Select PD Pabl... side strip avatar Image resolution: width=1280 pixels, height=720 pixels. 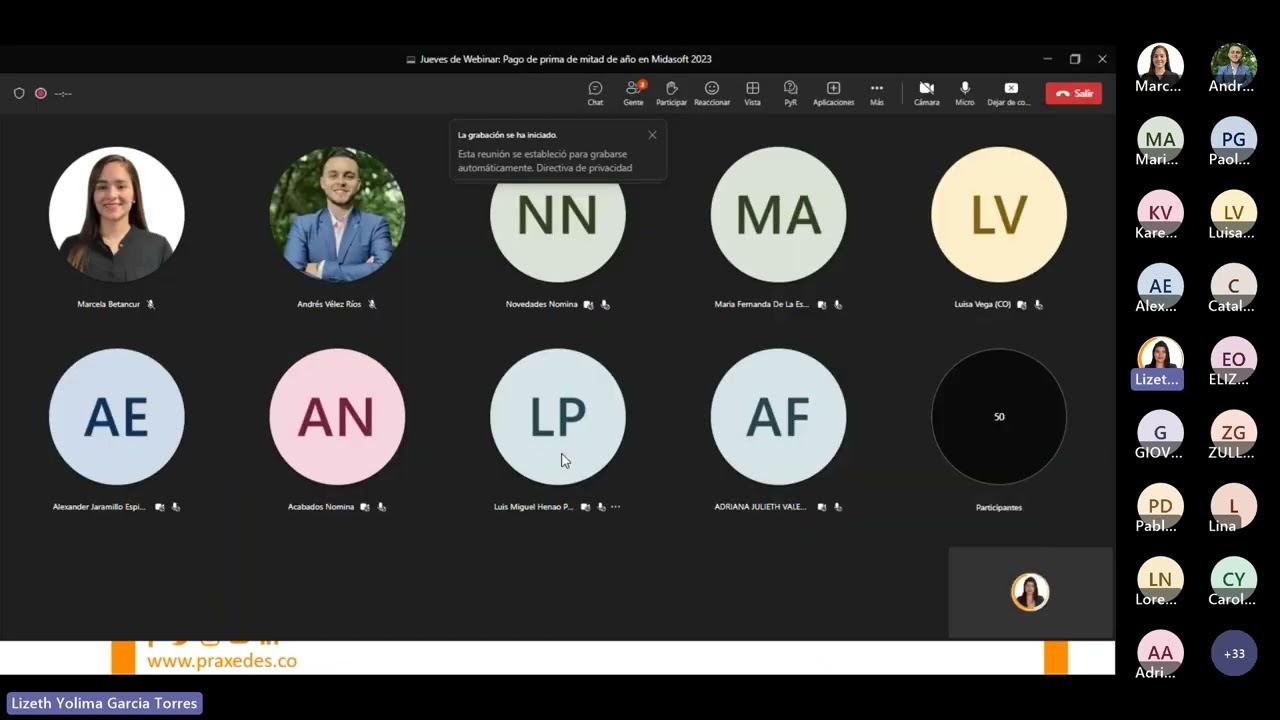(1160, 508)
